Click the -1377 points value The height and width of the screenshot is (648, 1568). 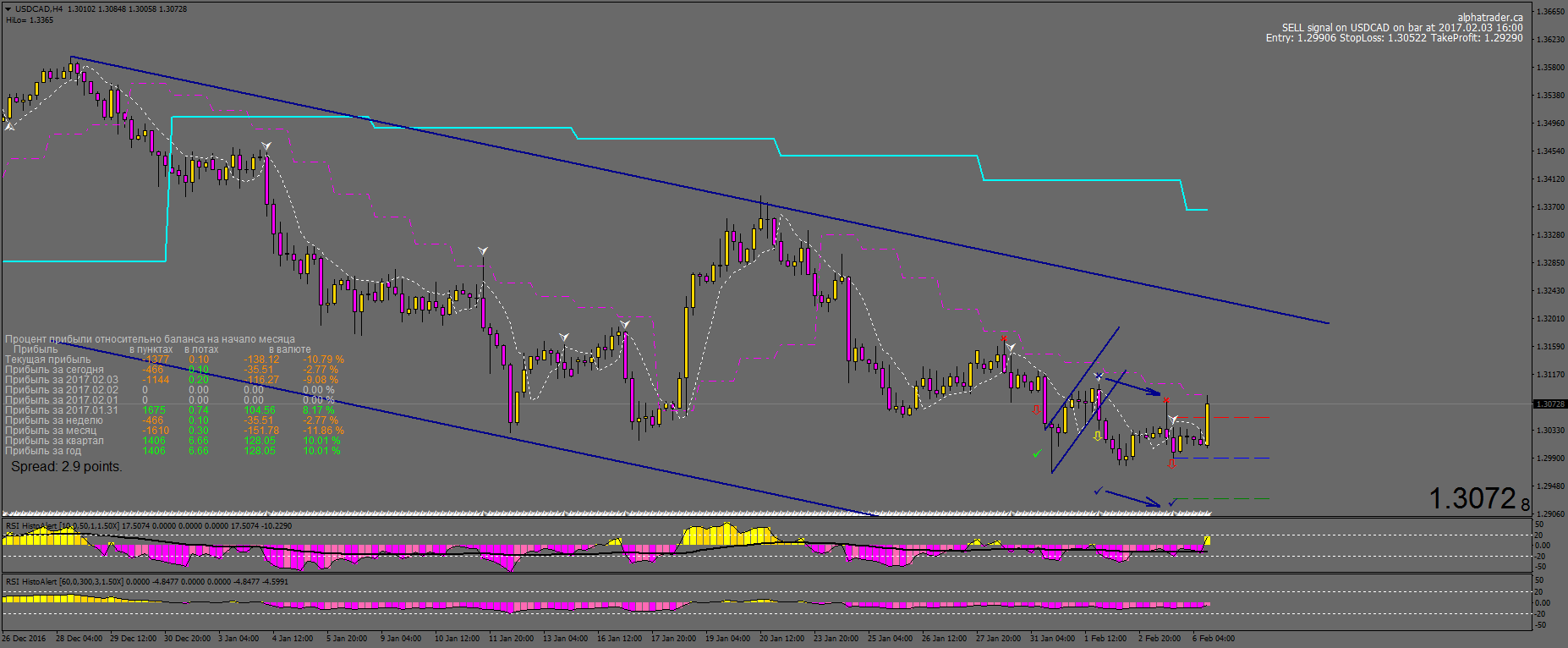click(156, 360)
